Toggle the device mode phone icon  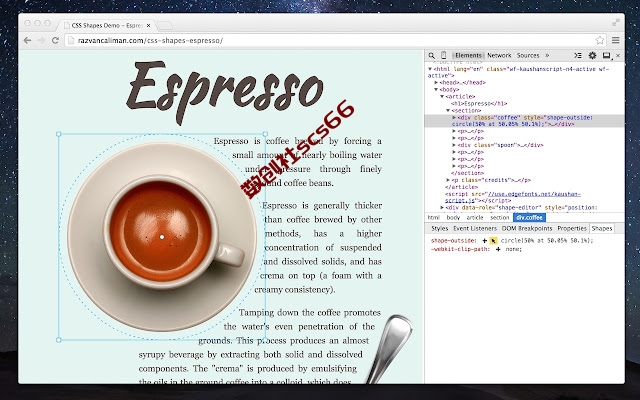[x=444, y=55]
